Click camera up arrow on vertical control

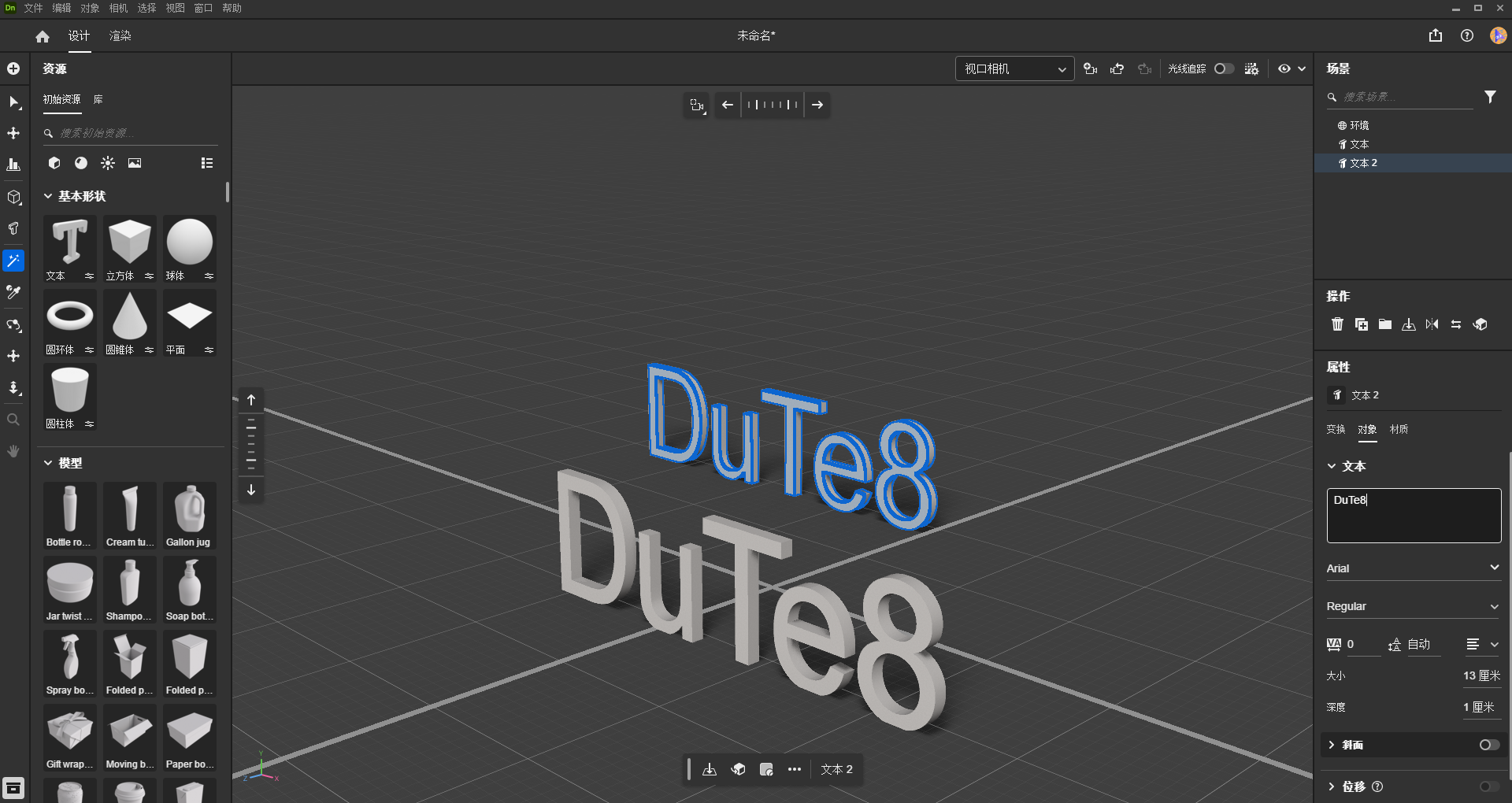(251, 400)
